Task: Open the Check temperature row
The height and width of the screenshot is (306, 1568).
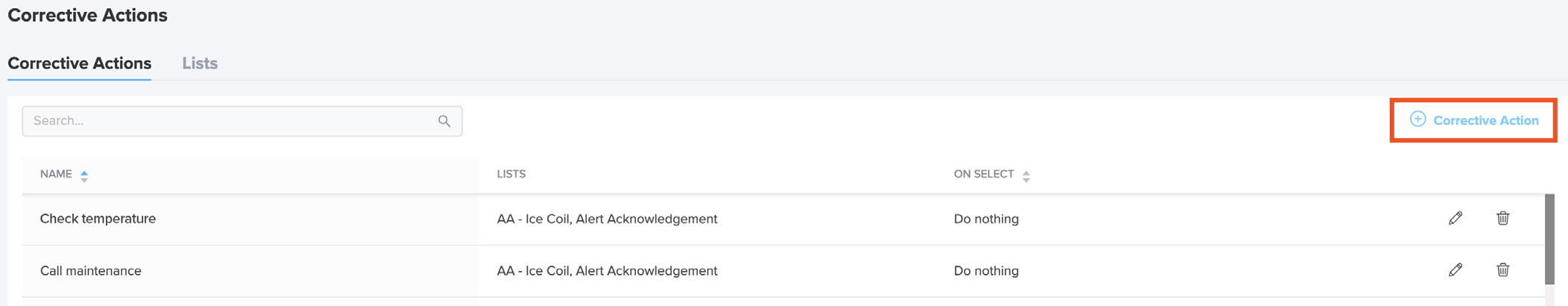Action: coord(783,219)
